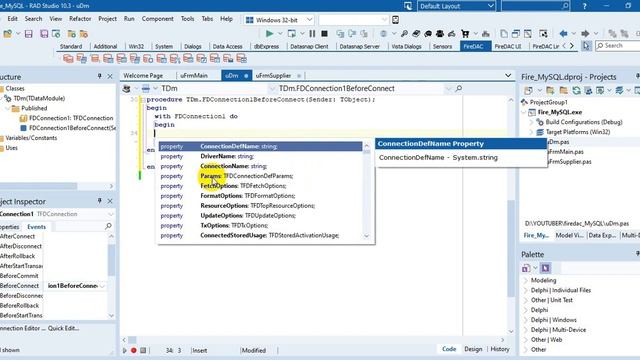This screenshot has width=640, height=360.
Task: Save the current file with the floppy icon
Action: tap(29, 34)
